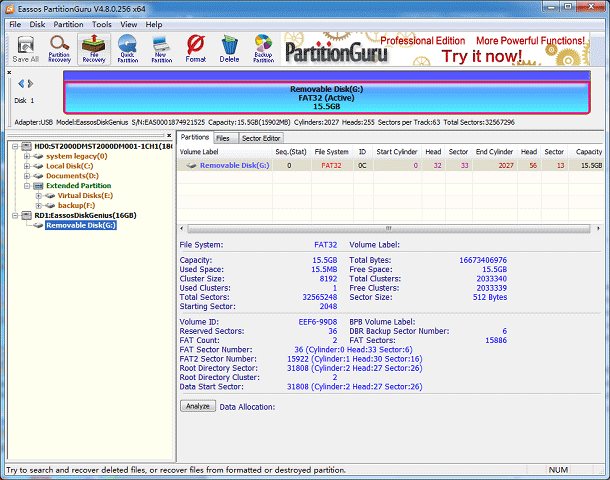Click the Total Bytes value 16673406976
This screenshot has height=480, width=610.
483,260
